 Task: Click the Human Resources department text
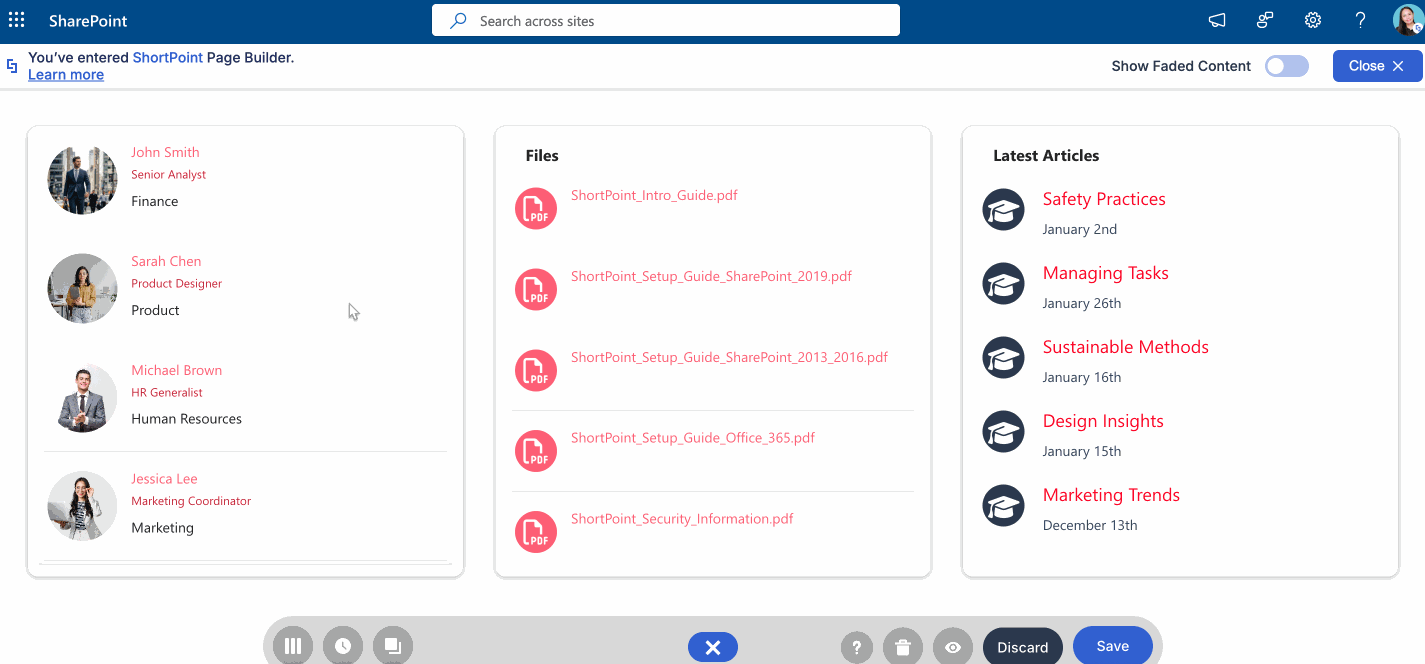click(x=186, y=419)
